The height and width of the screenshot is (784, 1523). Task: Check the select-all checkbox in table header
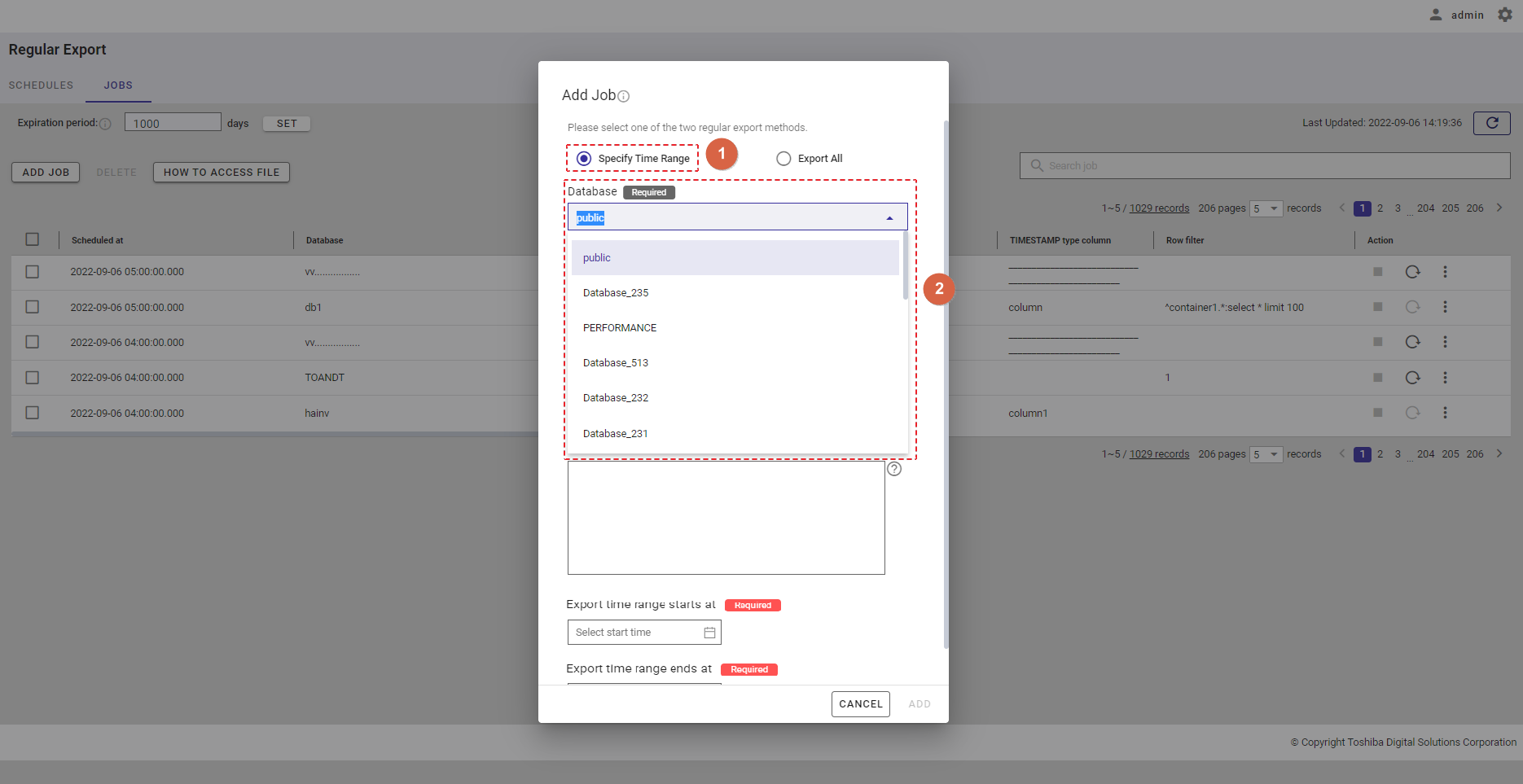33,239
